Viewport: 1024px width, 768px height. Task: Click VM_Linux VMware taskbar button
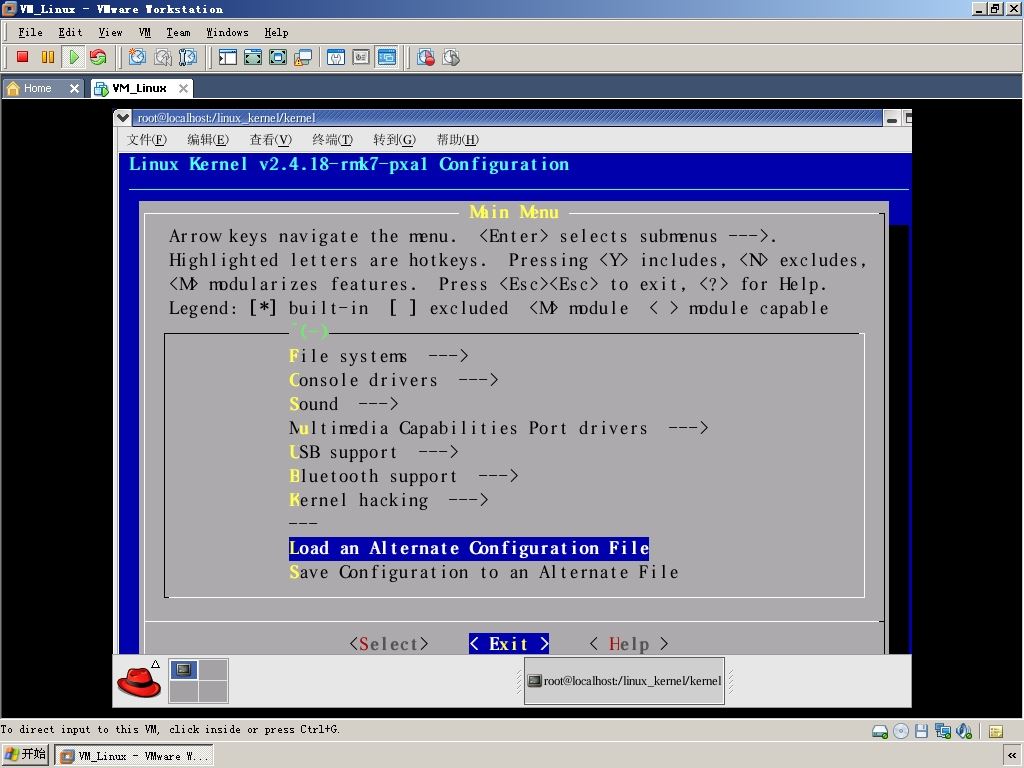coord(133,756)
